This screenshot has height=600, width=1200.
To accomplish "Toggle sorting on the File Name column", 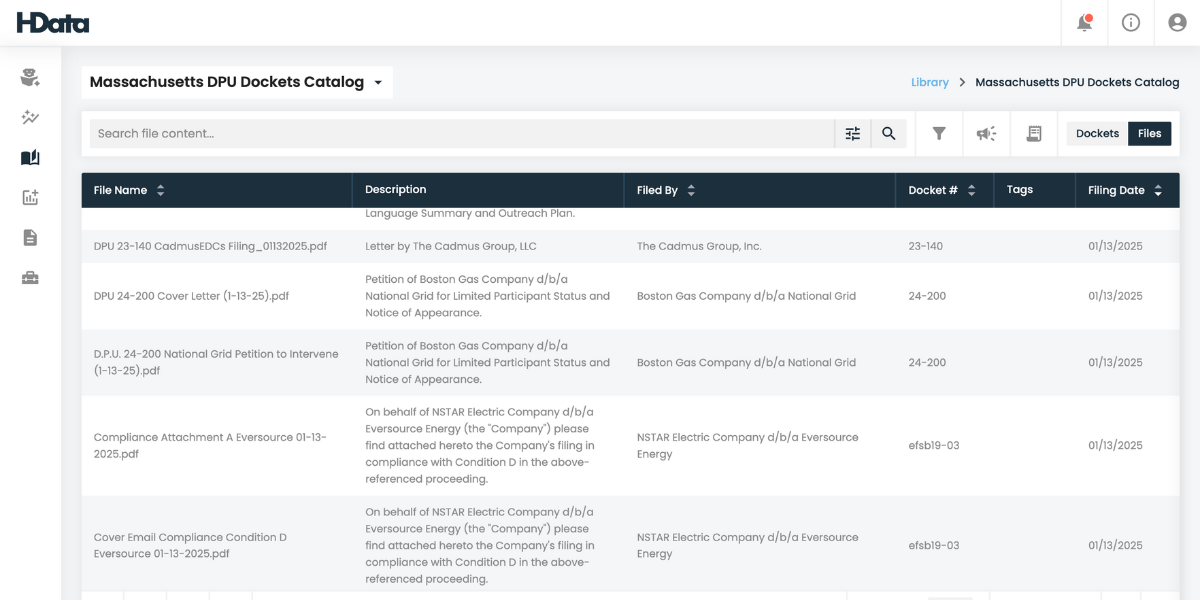I will pos(160,189).
